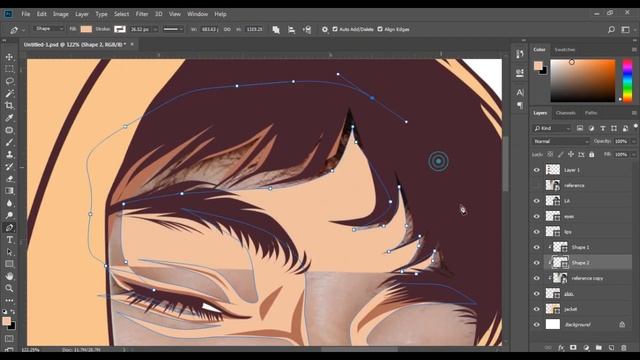Add a layer style with fx button
The image size is (640, 360).
pos(561,347)
